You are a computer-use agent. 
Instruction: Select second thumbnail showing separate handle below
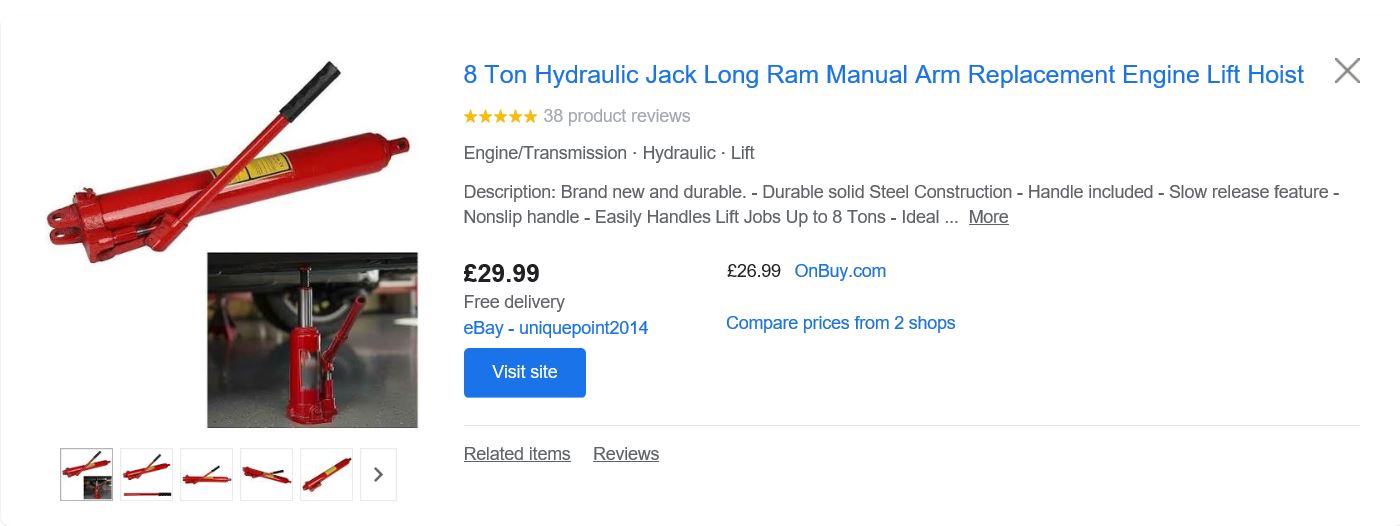click(x=146, y=474)
